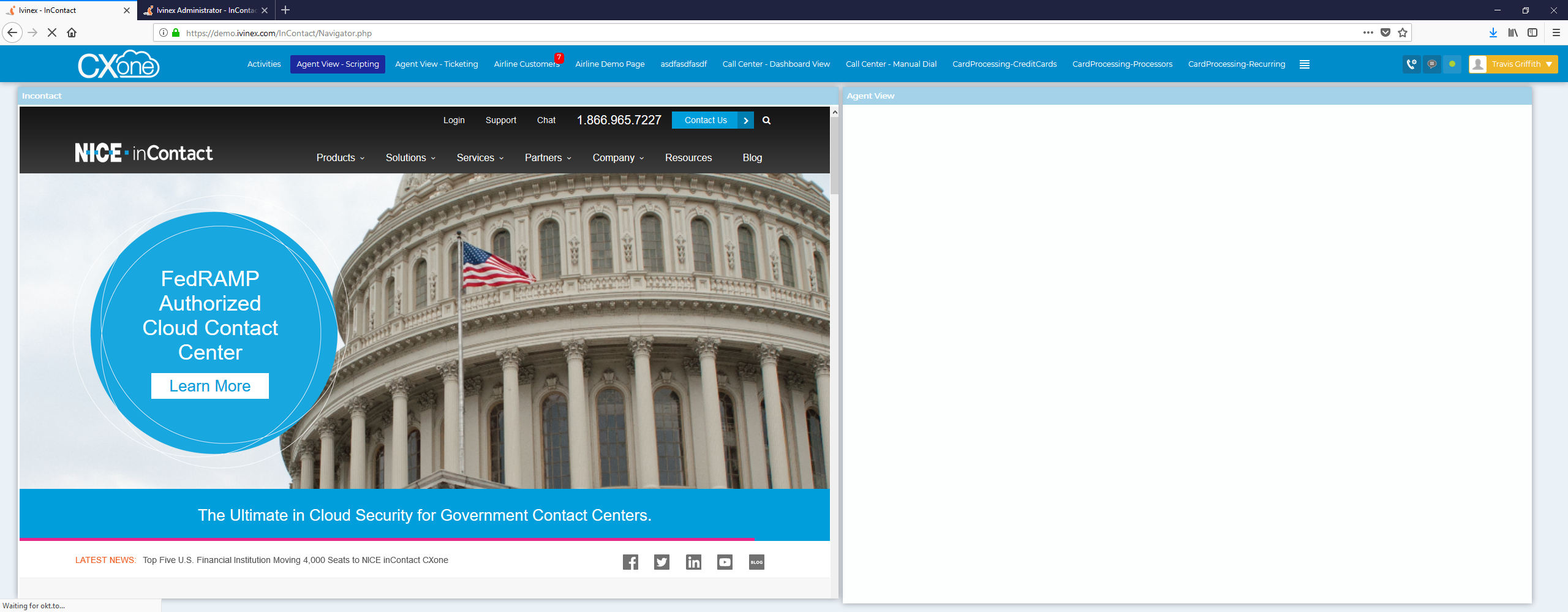
Task: Click the scrollbar up arrow in Incontact panel
Action: 834,112
